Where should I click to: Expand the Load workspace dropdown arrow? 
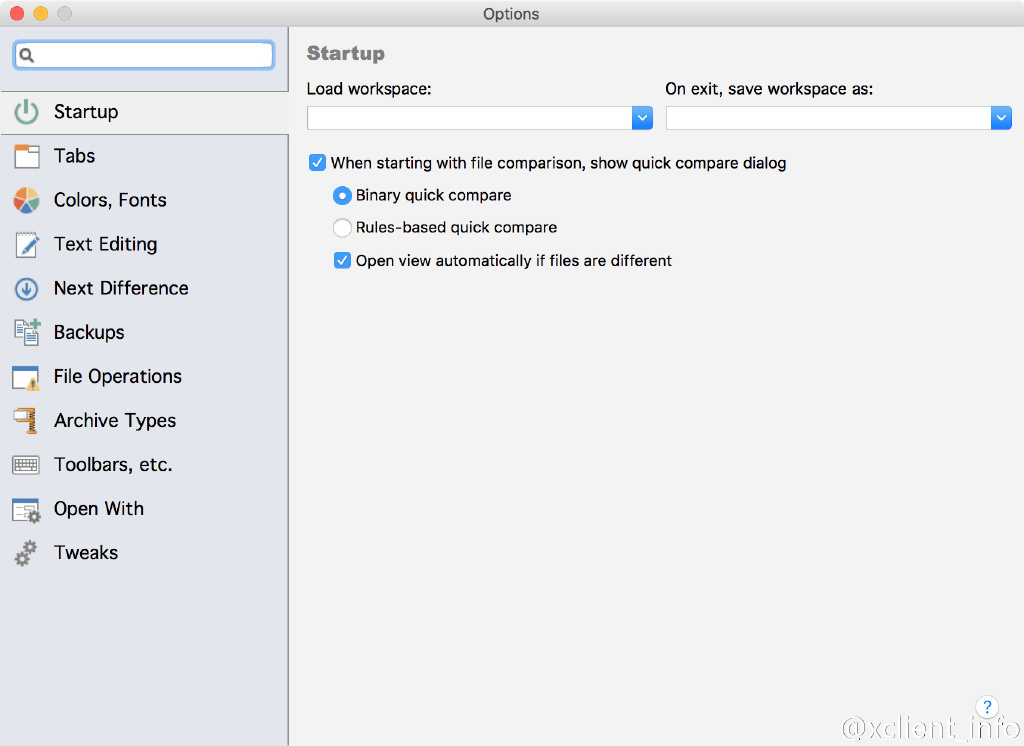643,118
